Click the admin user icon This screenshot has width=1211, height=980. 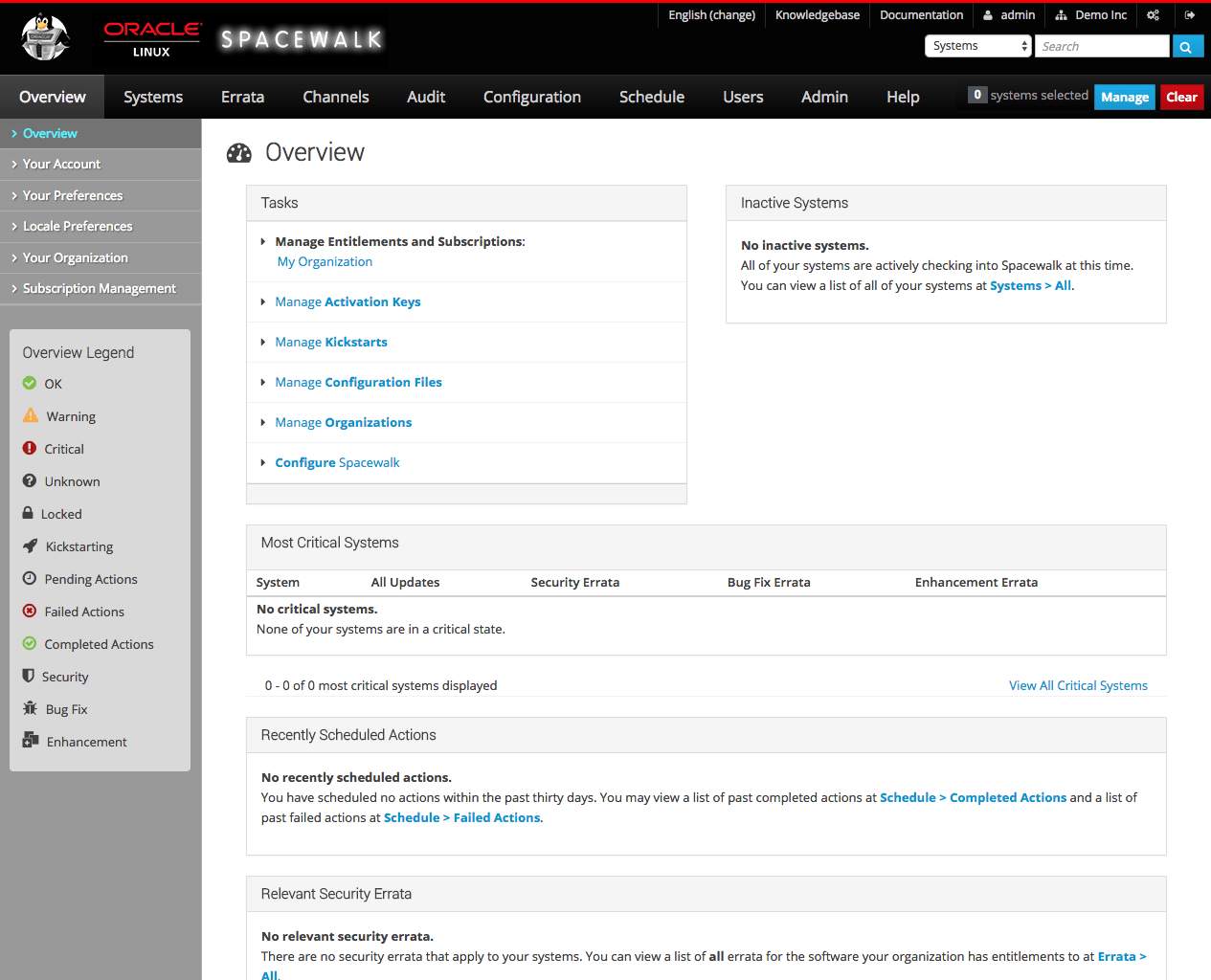(988, 15)
